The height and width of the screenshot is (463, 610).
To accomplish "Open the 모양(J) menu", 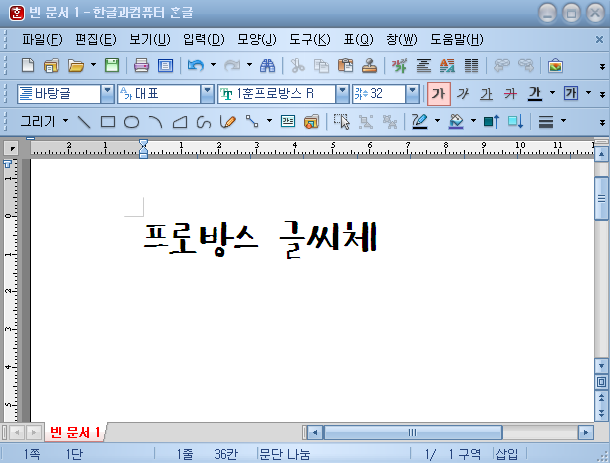I will point(257,39).
